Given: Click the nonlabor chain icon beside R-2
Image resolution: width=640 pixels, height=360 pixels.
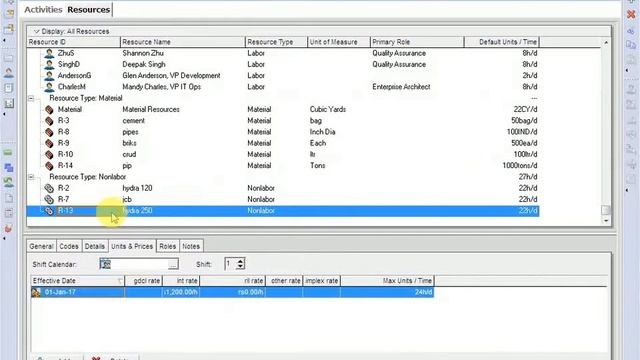Looking at the screenshot, I should 49,188.
